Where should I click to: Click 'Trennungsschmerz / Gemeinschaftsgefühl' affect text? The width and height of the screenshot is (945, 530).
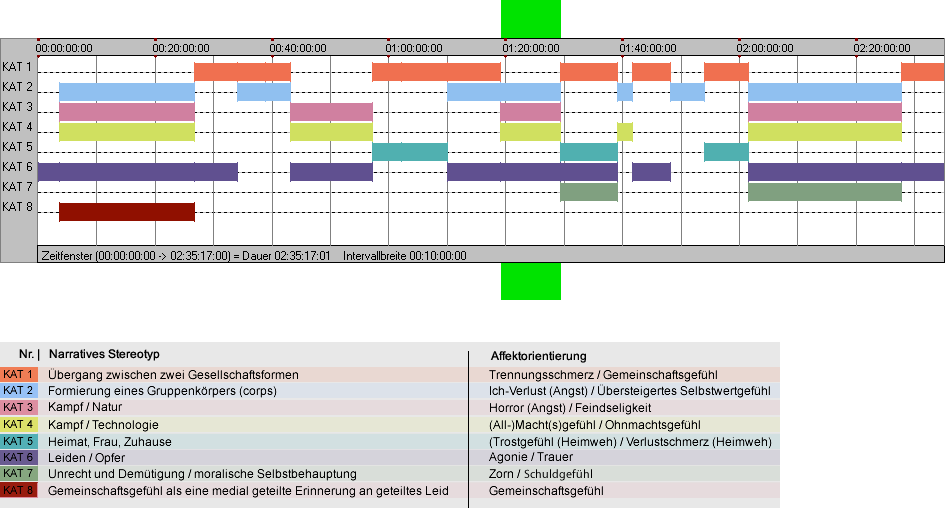603,374
